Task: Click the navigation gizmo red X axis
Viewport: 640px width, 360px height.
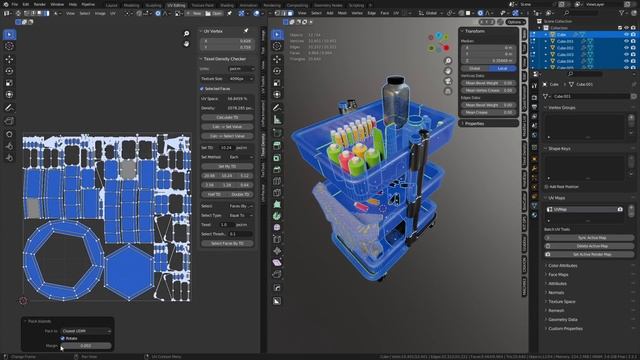Action: (x=446, y=48)
